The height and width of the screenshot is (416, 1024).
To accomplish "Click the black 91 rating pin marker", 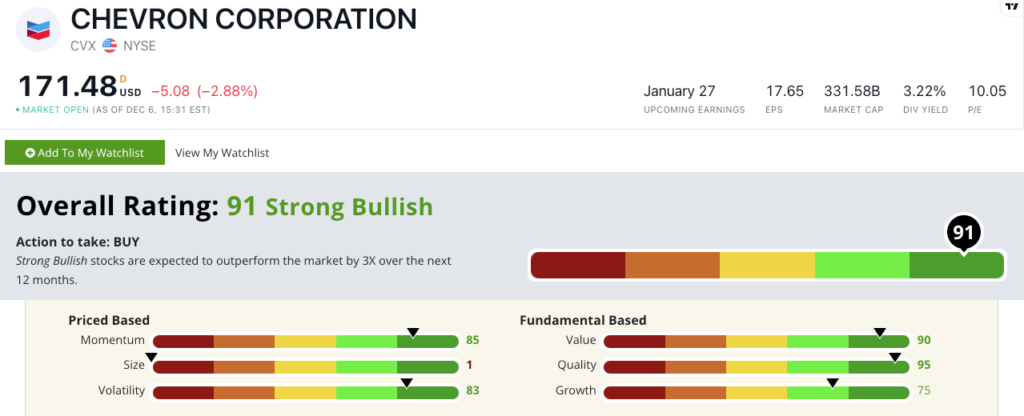I will (963, 235).
